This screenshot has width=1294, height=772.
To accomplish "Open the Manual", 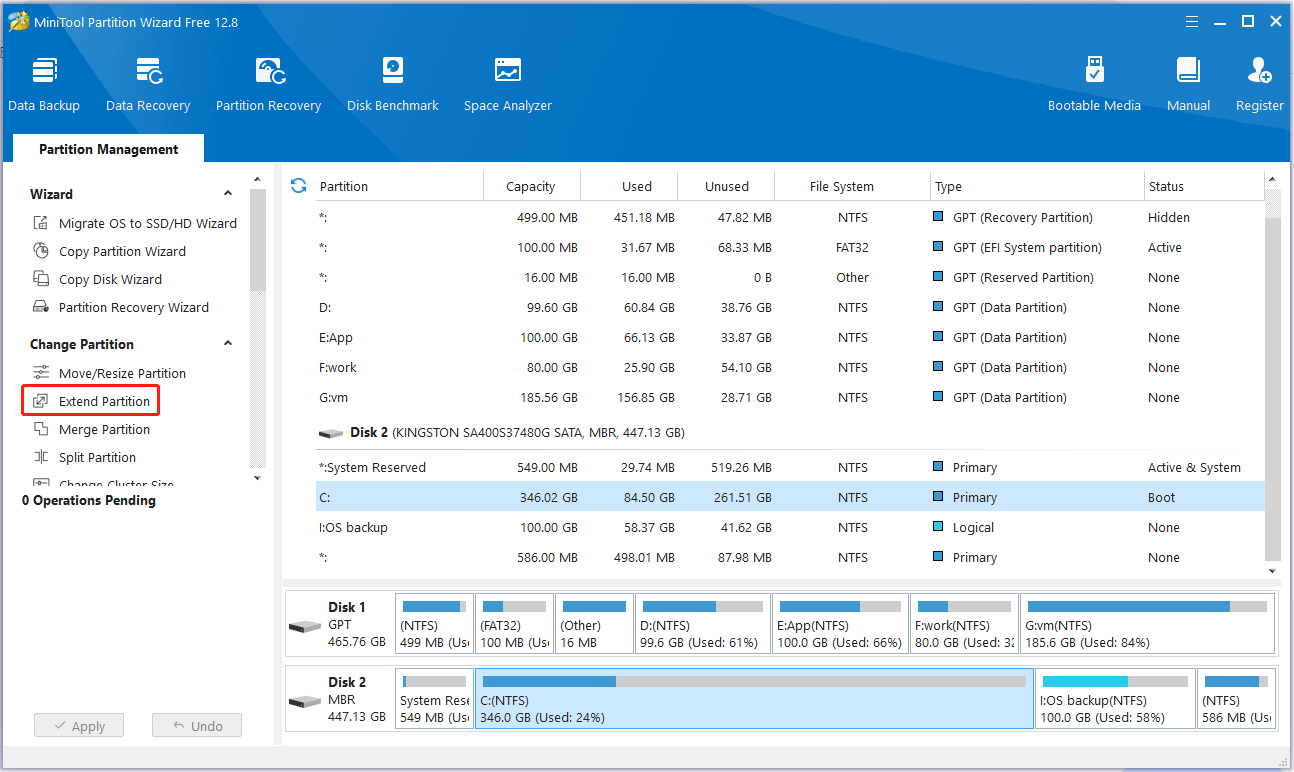I will click(1189, 84).
